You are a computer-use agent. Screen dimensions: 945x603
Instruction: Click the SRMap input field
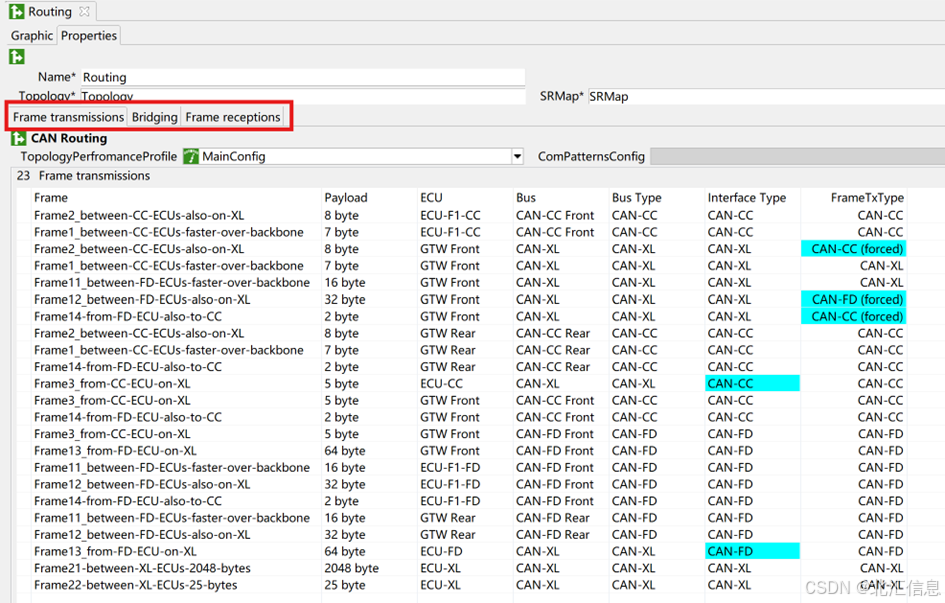point(766,96)
